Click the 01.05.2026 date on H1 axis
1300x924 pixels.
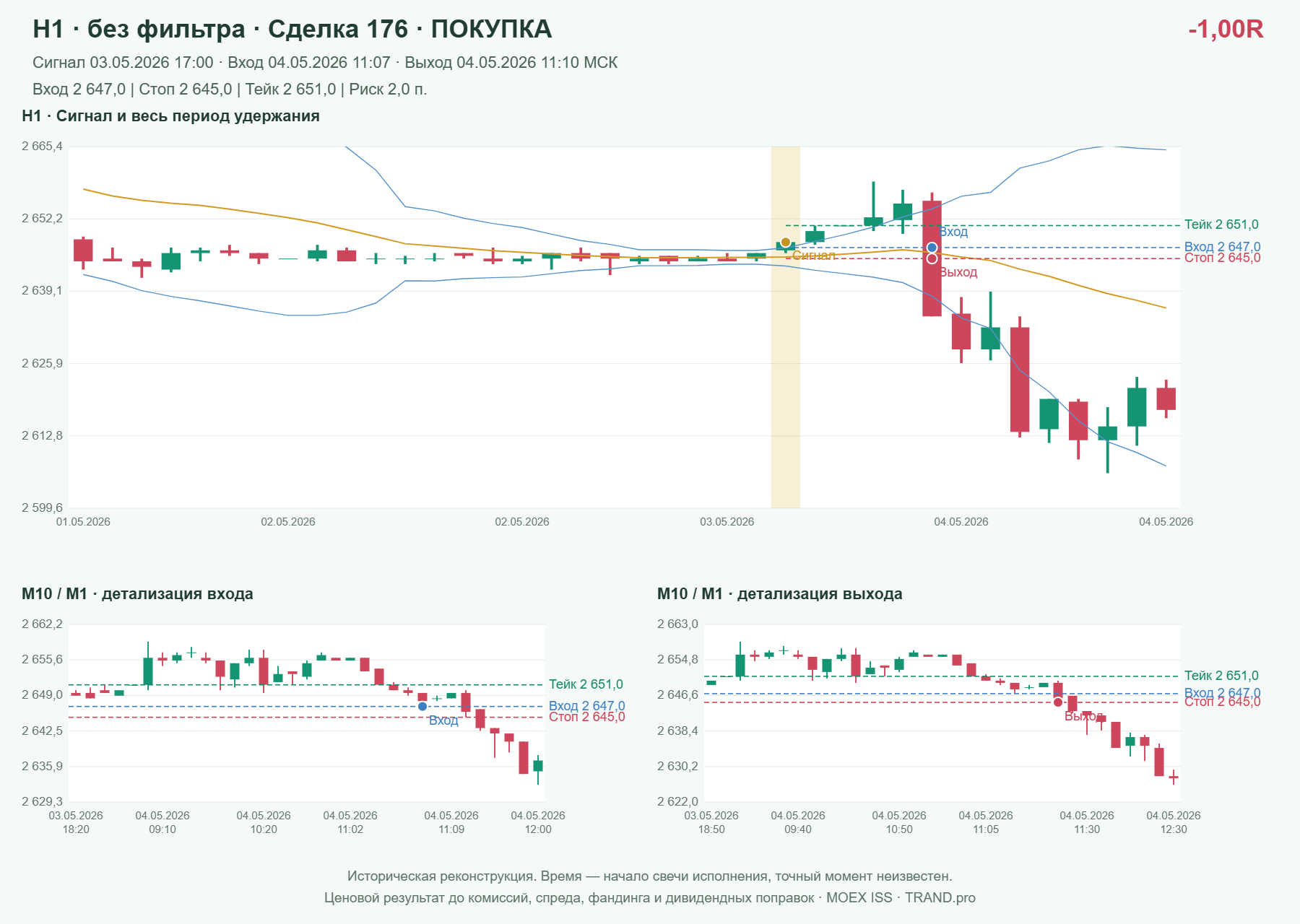click(83, 522)
